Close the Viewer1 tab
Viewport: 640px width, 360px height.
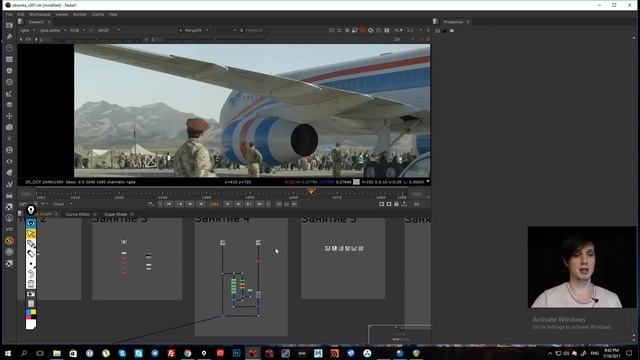(49, 22)
